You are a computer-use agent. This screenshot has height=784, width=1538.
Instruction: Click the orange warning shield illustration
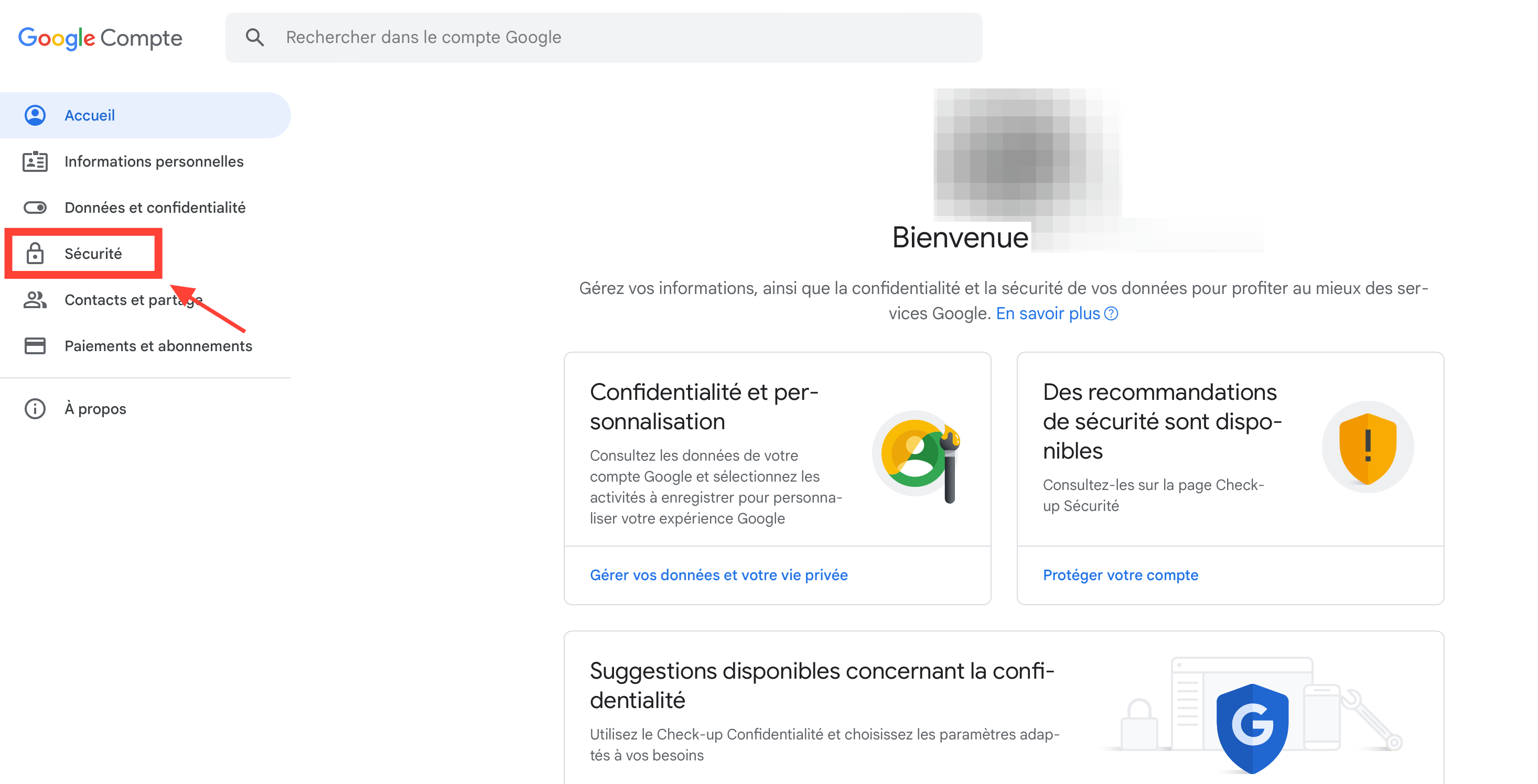pyautogui.click(x=1367, y=448)
